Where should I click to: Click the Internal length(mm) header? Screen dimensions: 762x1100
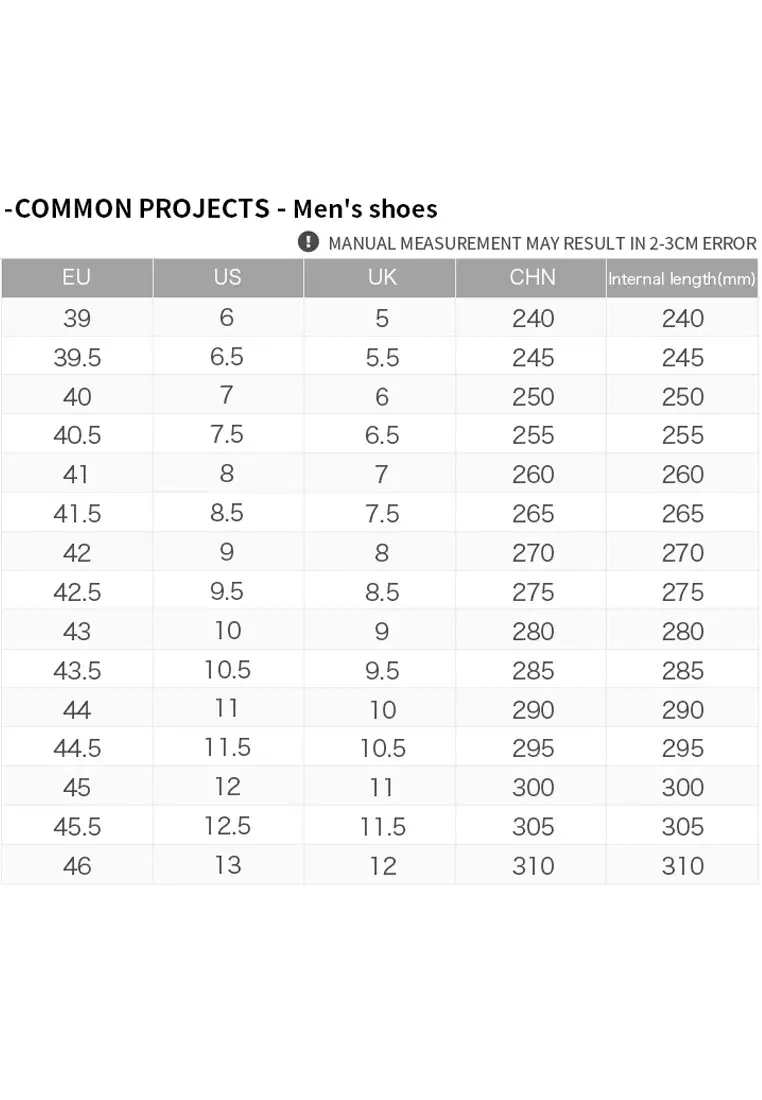(x=682, y=279)
